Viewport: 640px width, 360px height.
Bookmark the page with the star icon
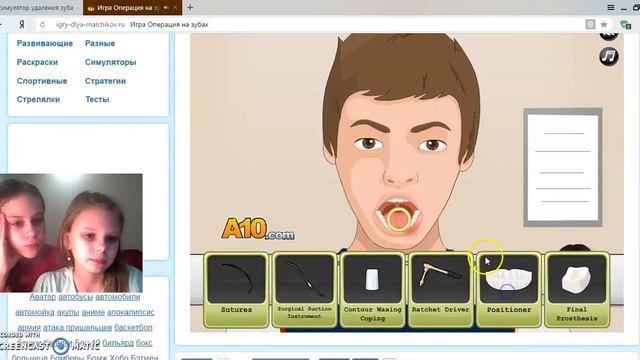(x=604, y=24)
